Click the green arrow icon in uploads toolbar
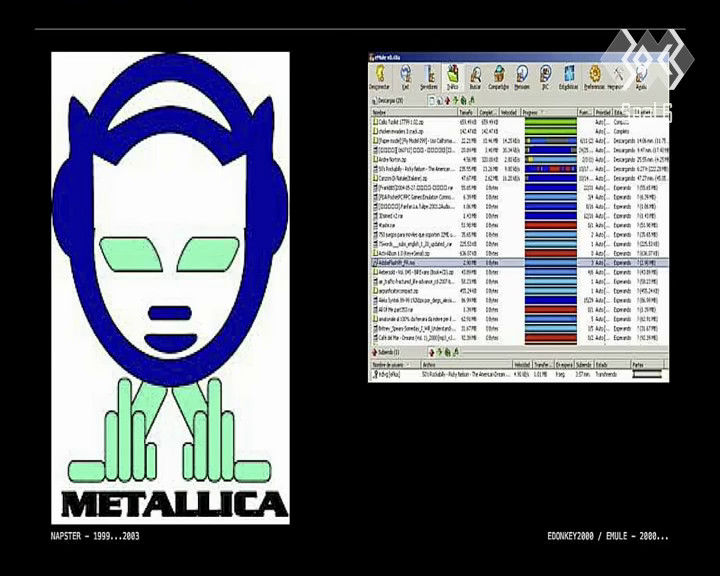This screenshot has width=720, height=576. [439, 352]
